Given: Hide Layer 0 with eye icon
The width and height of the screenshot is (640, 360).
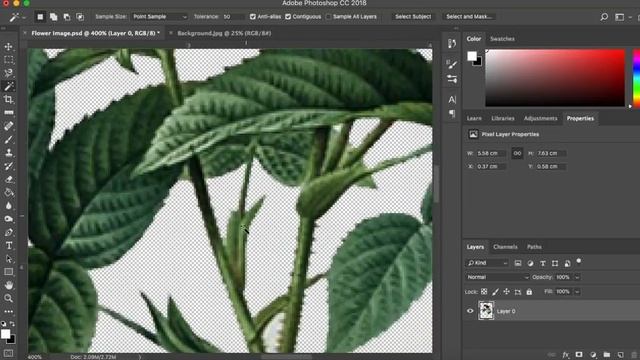Looking at the screenshot, I should [x=470, y=311].
